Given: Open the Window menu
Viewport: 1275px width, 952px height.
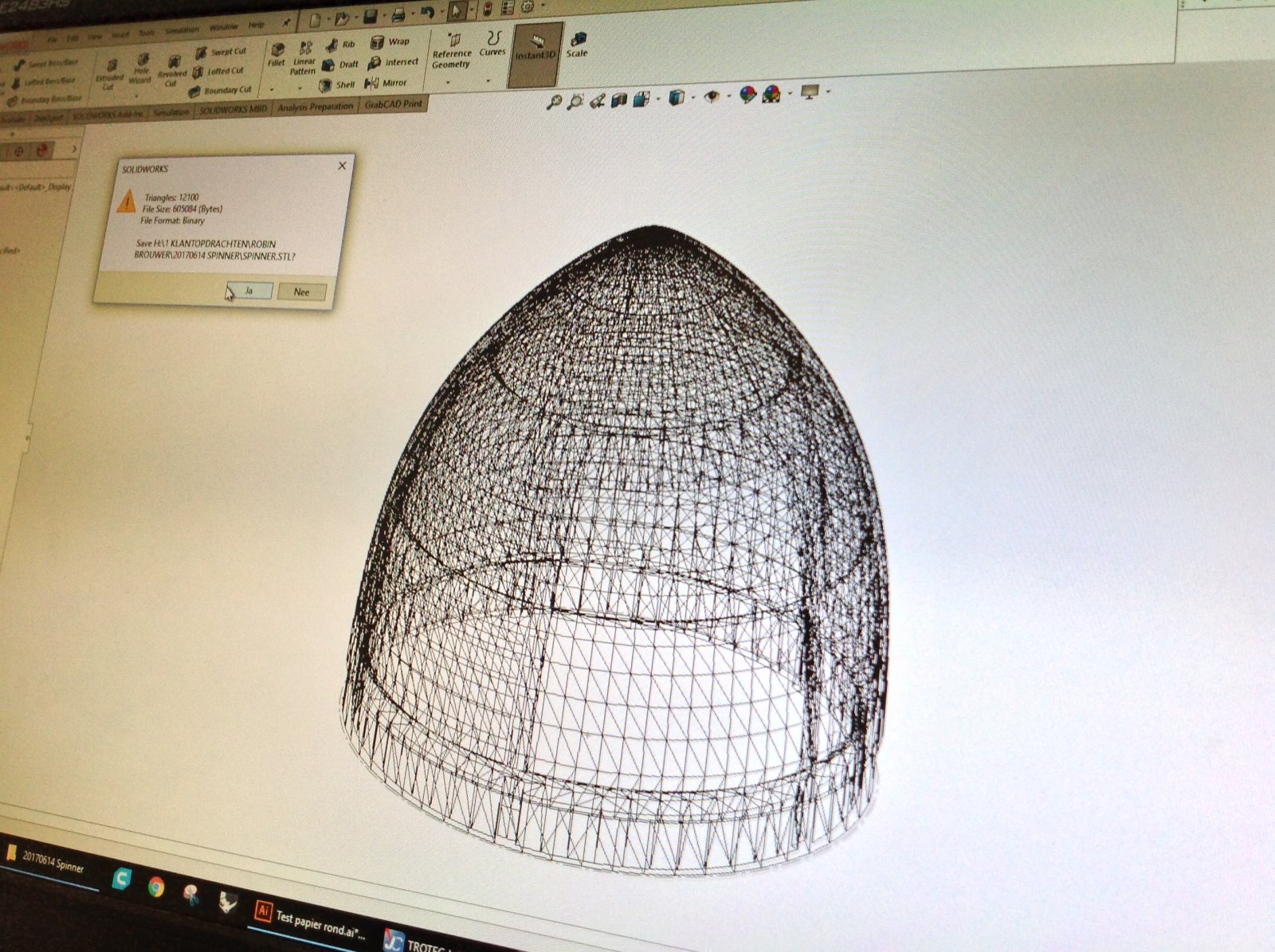Looking at the screenshot, I should pos(222,28).
